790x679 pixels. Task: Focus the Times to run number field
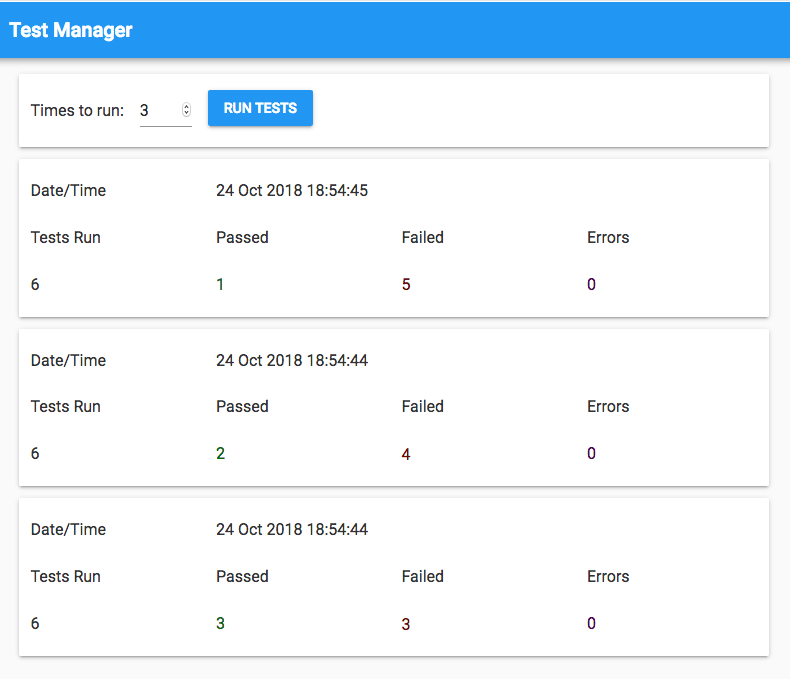click(x=158, y=110)
